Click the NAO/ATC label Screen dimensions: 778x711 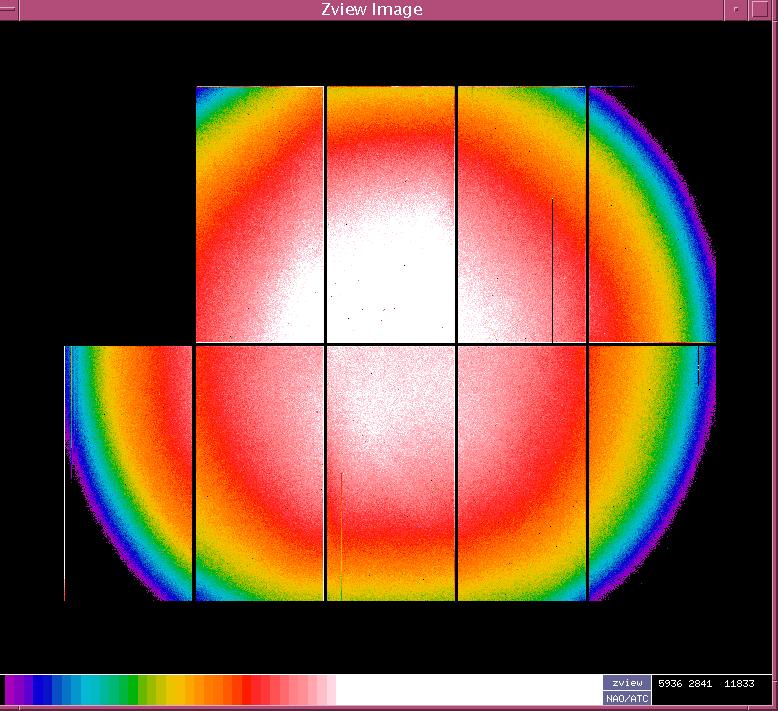(626, 698)
